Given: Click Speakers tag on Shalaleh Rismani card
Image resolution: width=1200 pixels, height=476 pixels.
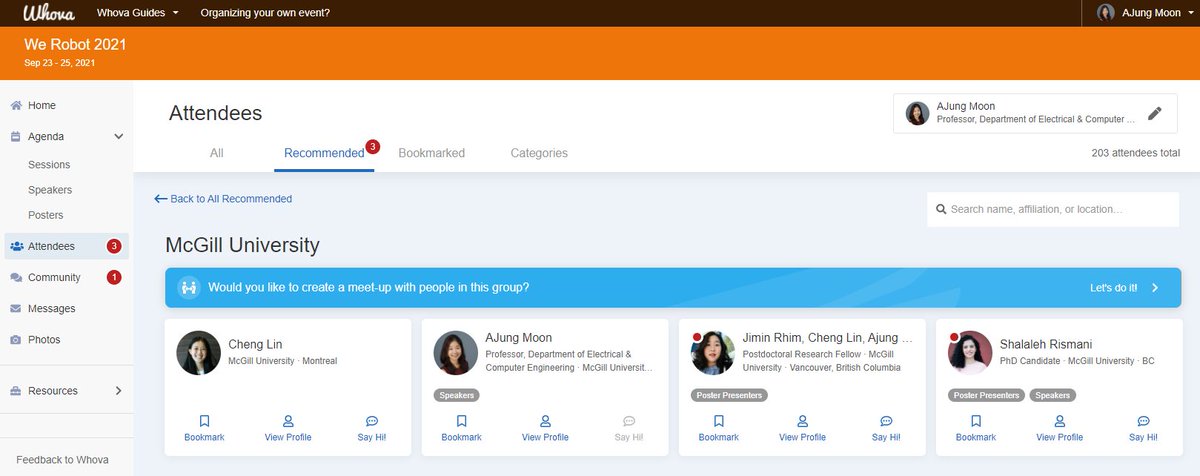Looking at the screenshot, I should click(1053, 395).
